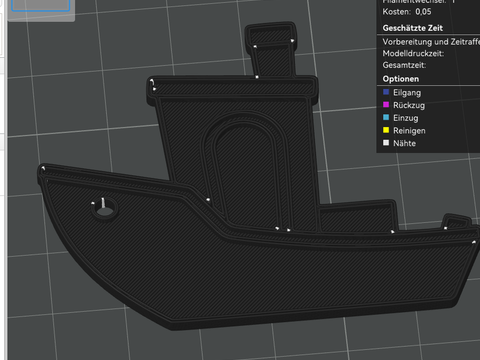Click the Vorbereitung und Zeitraffer label

click(431, 42)
